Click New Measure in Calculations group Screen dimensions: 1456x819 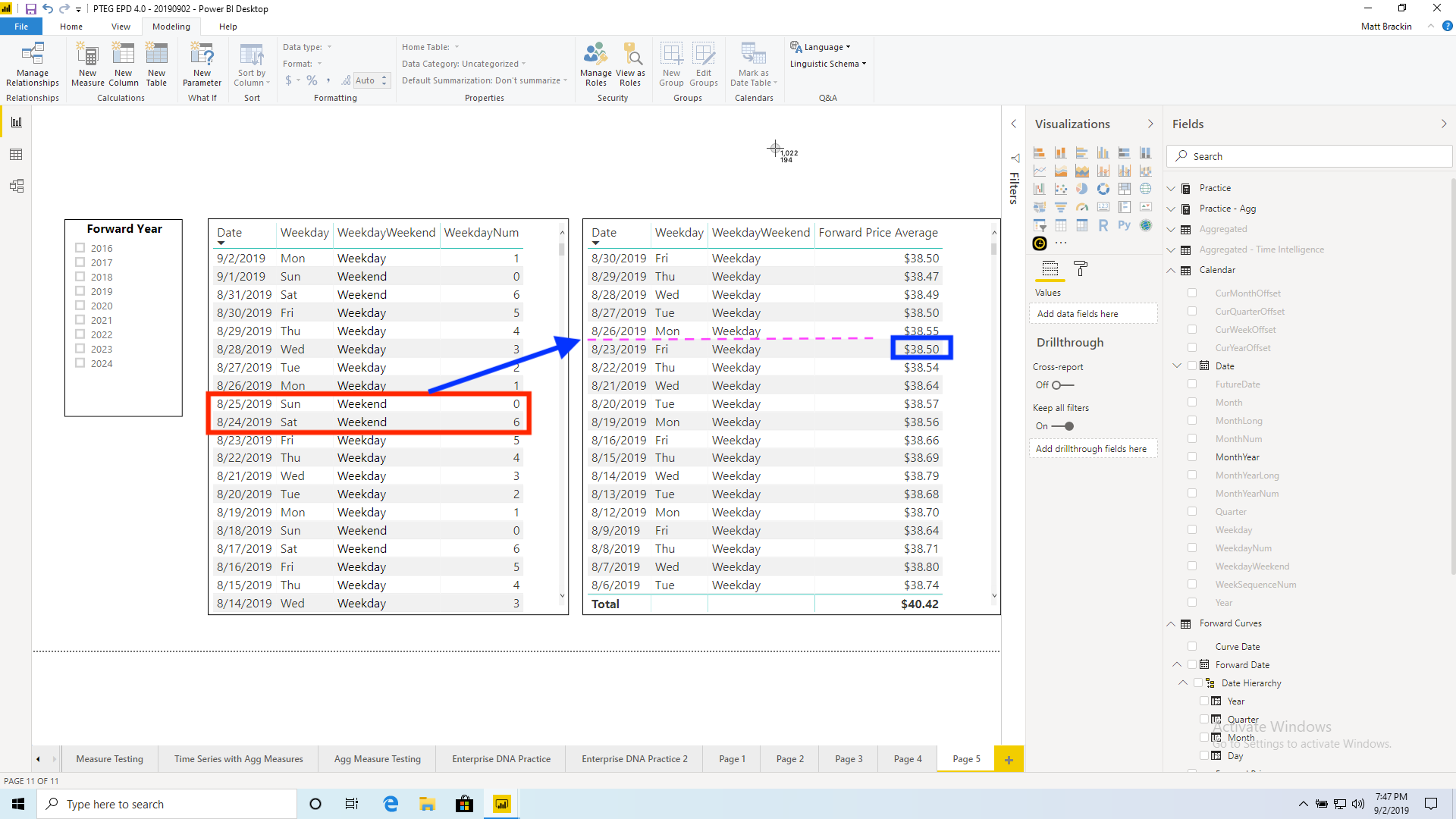(x=88, y=64)
